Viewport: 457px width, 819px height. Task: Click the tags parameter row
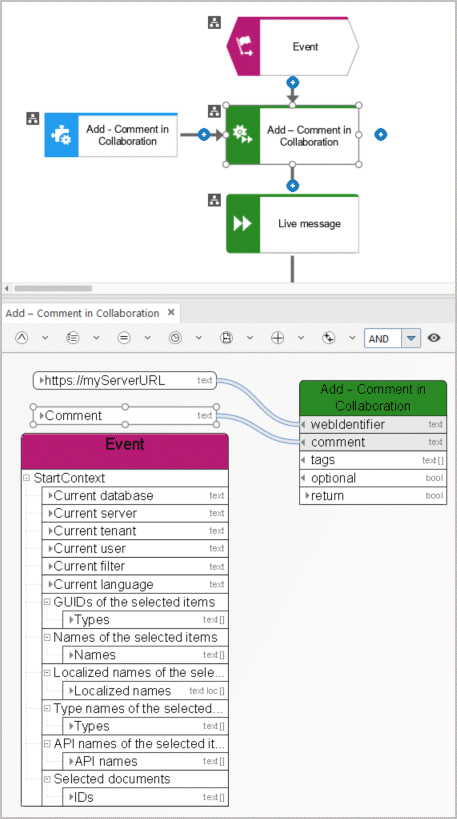pos(373,460)
